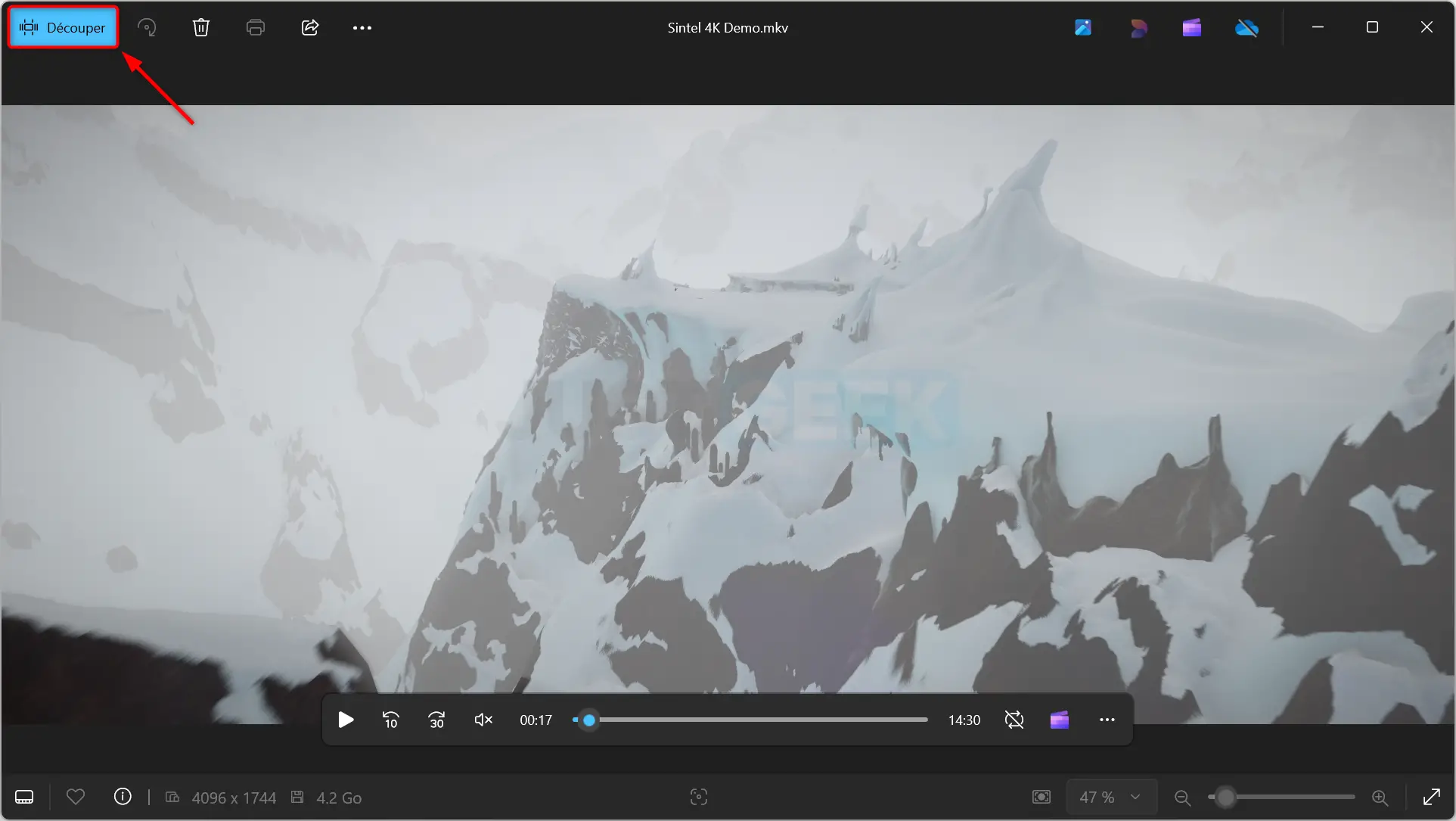Open the 47 % zoom dropdown
This screenshot has width=1456, height=821.
pos(1111,797)
